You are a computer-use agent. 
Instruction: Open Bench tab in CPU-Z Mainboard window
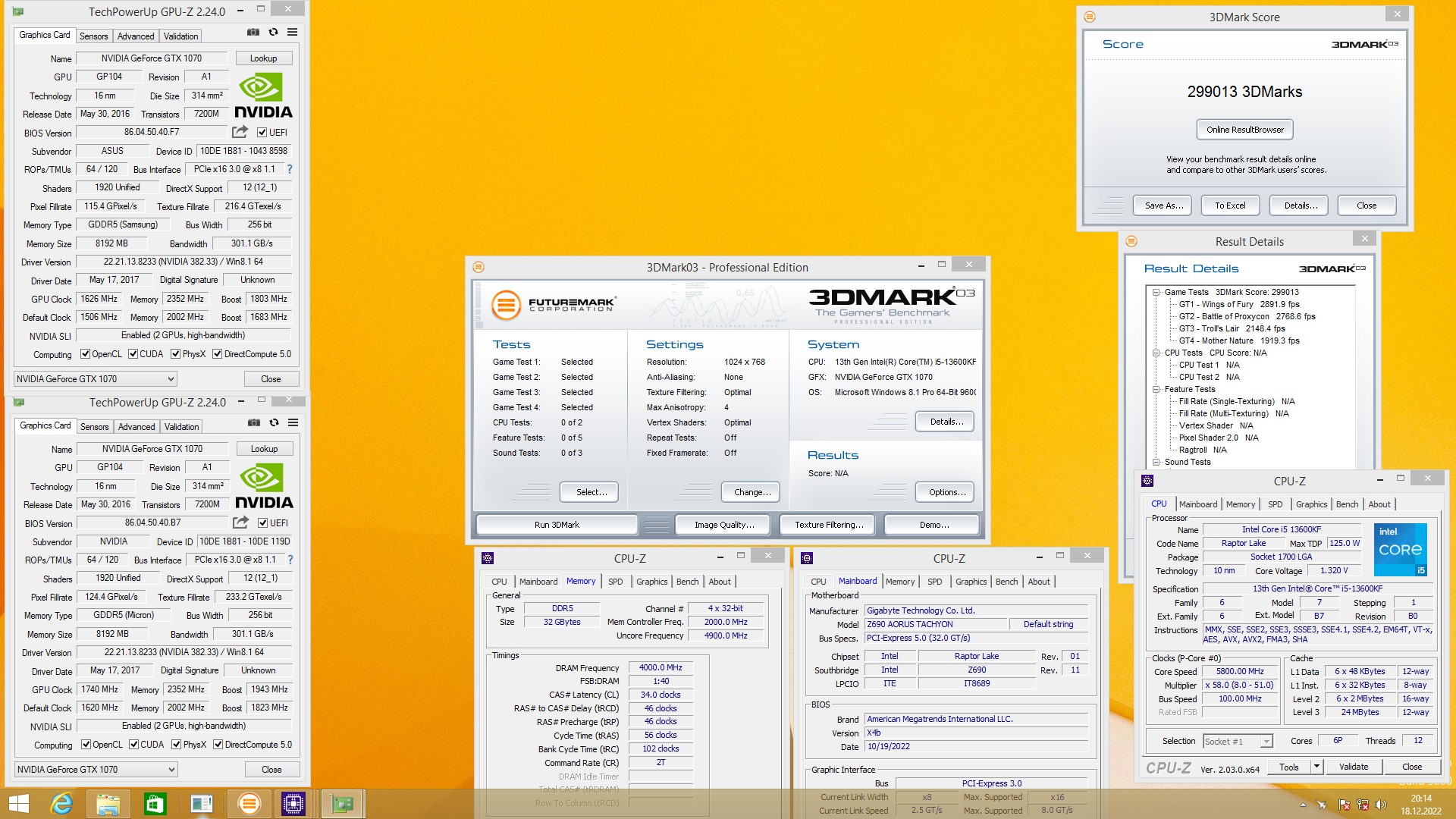1006,582
